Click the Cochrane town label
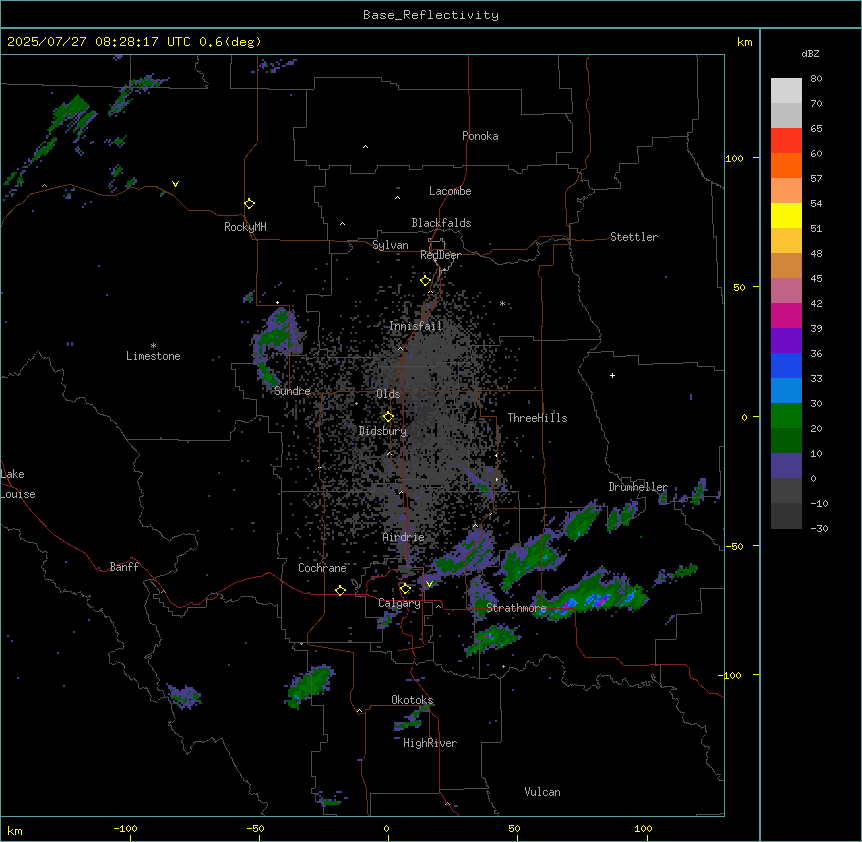This screenshot has height=842, width=862. click(x=322, y=568)
